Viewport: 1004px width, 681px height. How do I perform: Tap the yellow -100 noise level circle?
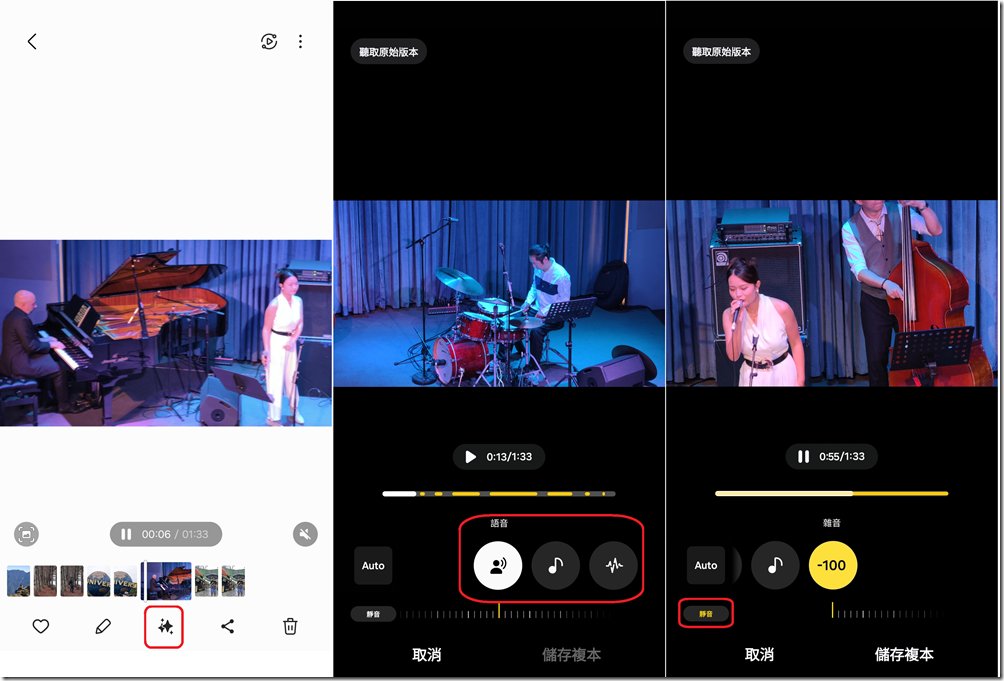pyautogui.click(x=833, y=566)
